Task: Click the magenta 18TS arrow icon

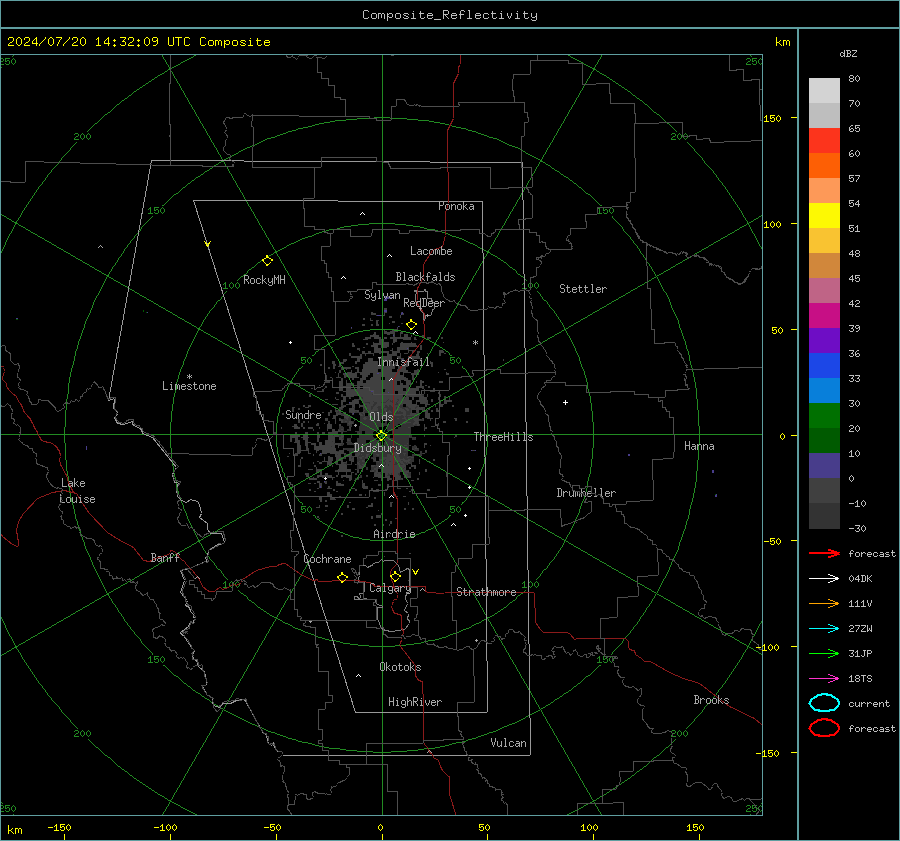Action: point(824,679)
